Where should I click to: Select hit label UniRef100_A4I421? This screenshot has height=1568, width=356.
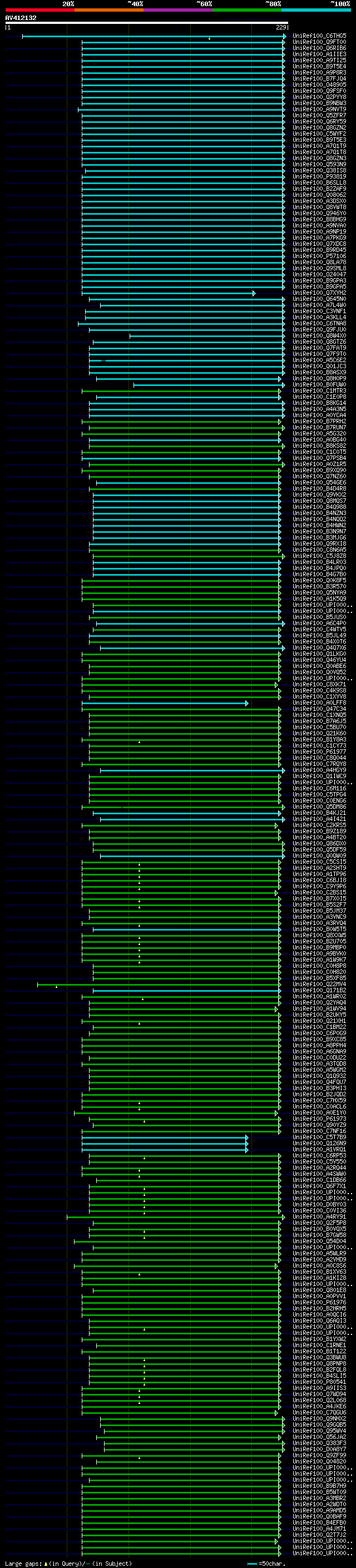click(x=319, y=819)
